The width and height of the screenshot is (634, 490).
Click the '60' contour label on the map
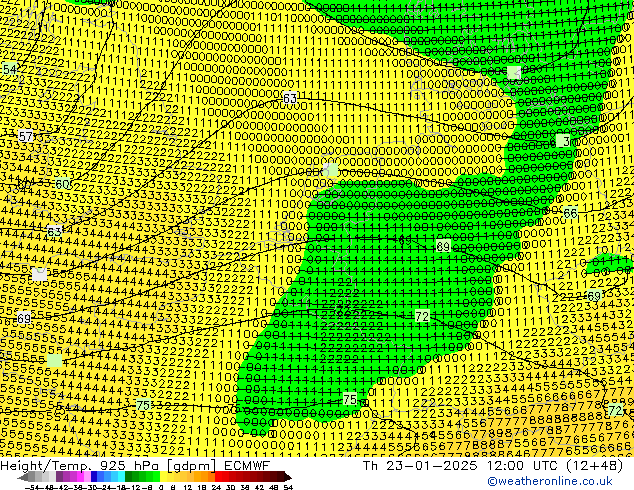(62, 184)
